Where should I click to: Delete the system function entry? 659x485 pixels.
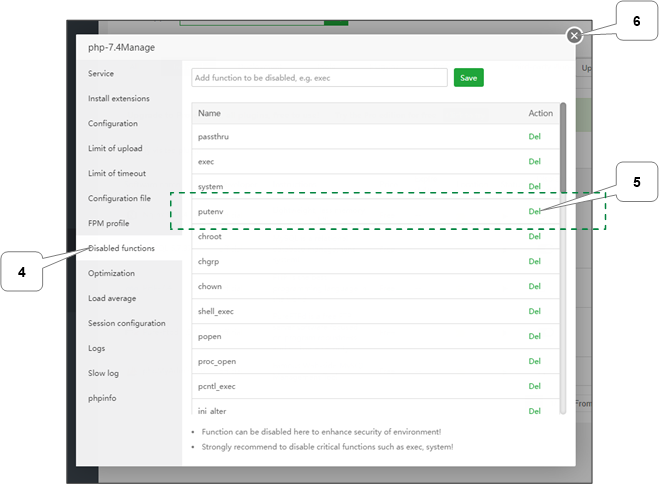534,186
